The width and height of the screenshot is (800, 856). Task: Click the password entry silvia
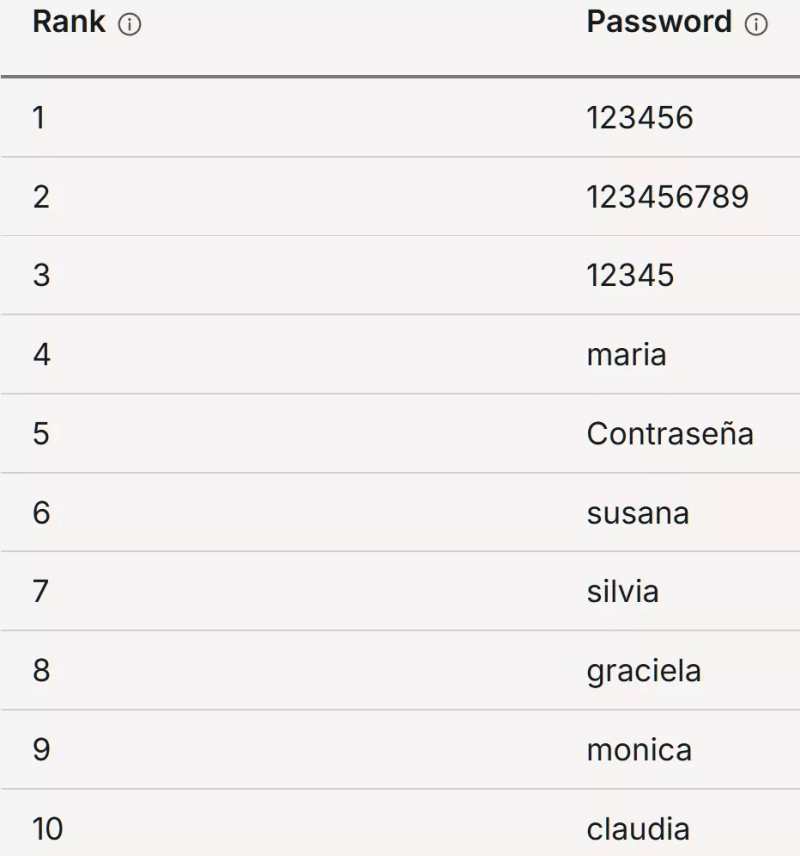pyautogui.click(x=622, y=592)
